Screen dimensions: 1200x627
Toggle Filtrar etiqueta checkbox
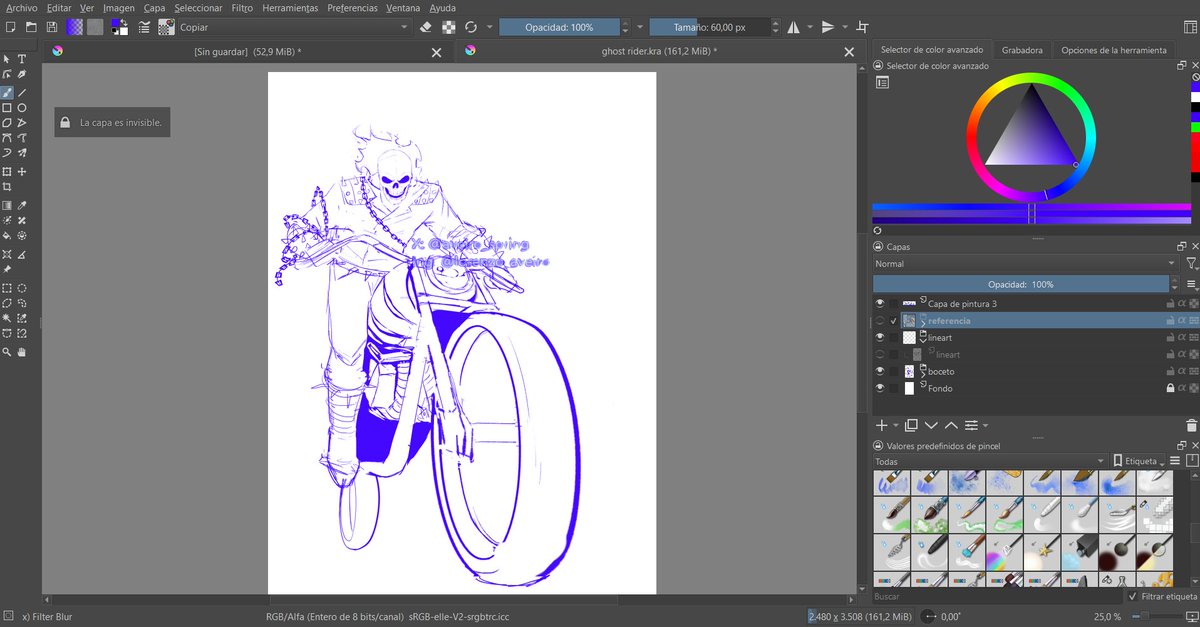click(1132, 596)
